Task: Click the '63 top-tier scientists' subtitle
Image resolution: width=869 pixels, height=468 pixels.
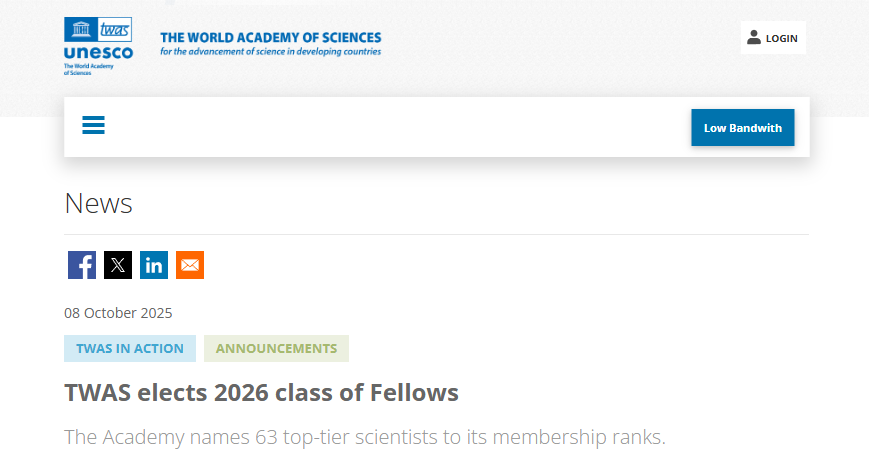Action: 364,437
